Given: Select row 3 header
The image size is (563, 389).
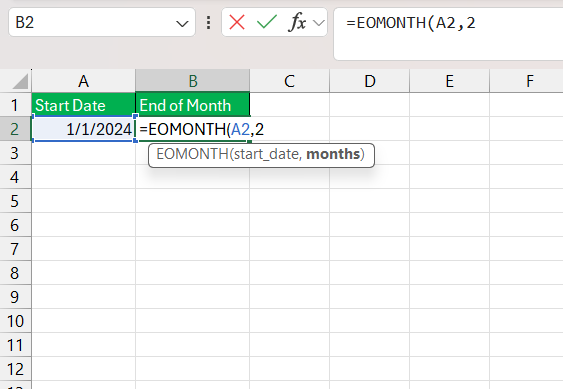Looking at the screenshot, I should pos(15,153).
